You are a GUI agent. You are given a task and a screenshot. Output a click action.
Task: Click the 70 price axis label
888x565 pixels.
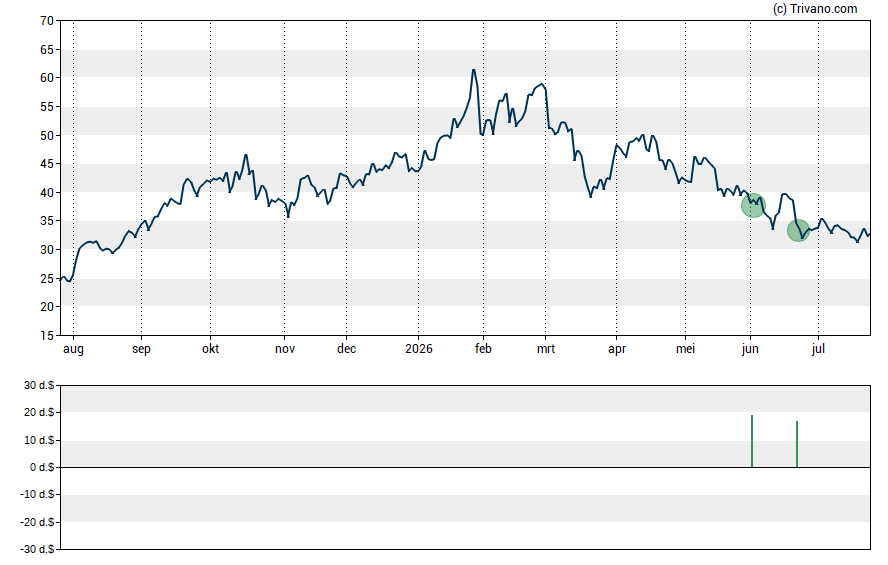tap(47, 21)
